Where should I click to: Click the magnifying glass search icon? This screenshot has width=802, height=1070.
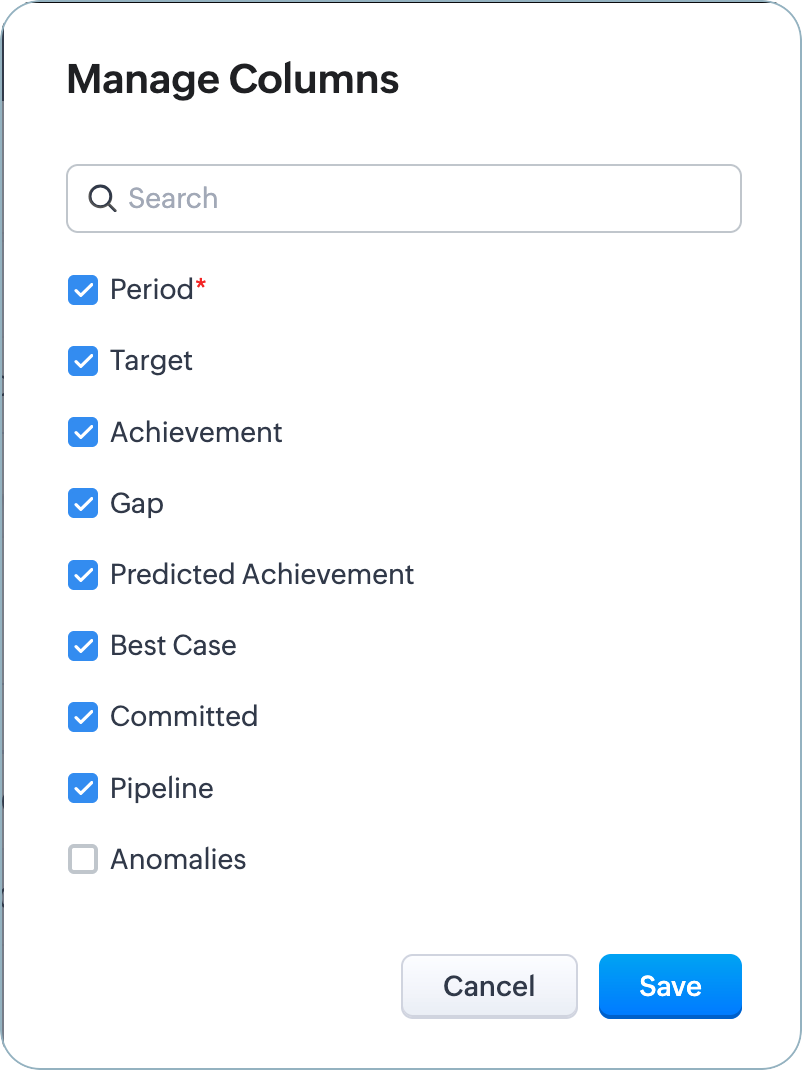[102, 198]
